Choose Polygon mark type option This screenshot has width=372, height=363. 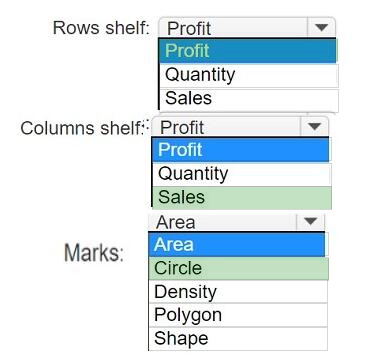238,315
